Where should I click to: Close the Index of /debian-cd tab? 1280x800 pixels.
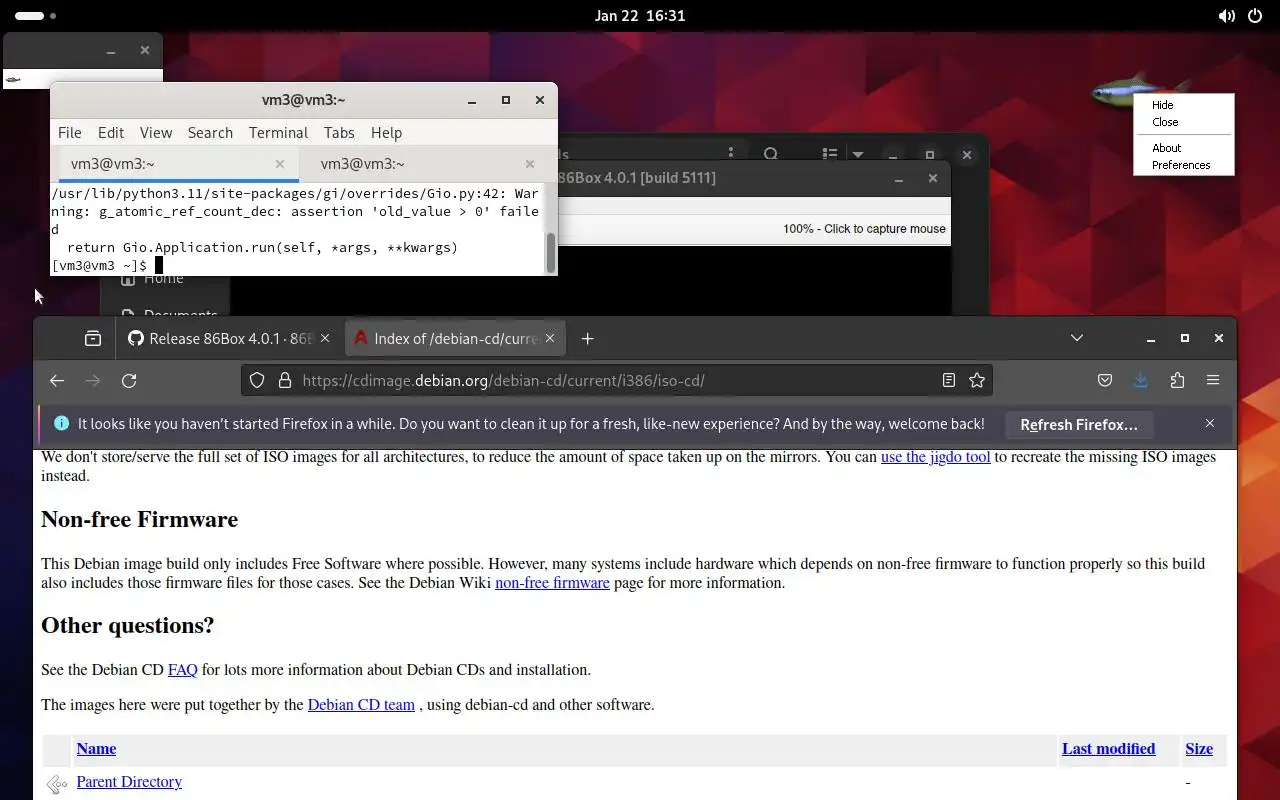pos(552,339)
